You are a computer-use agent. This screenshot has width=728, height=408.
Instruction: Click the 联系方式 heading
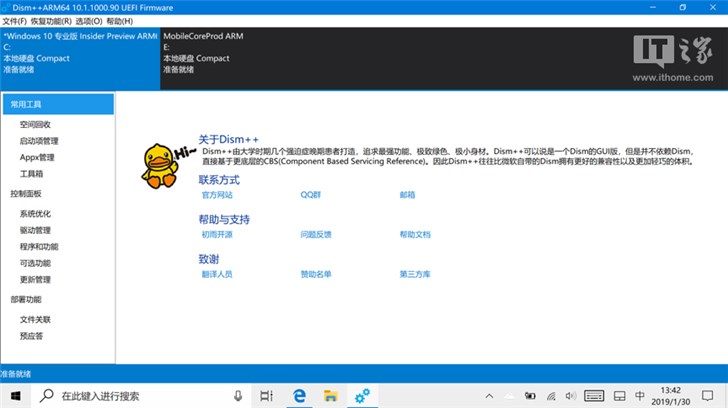219,180
